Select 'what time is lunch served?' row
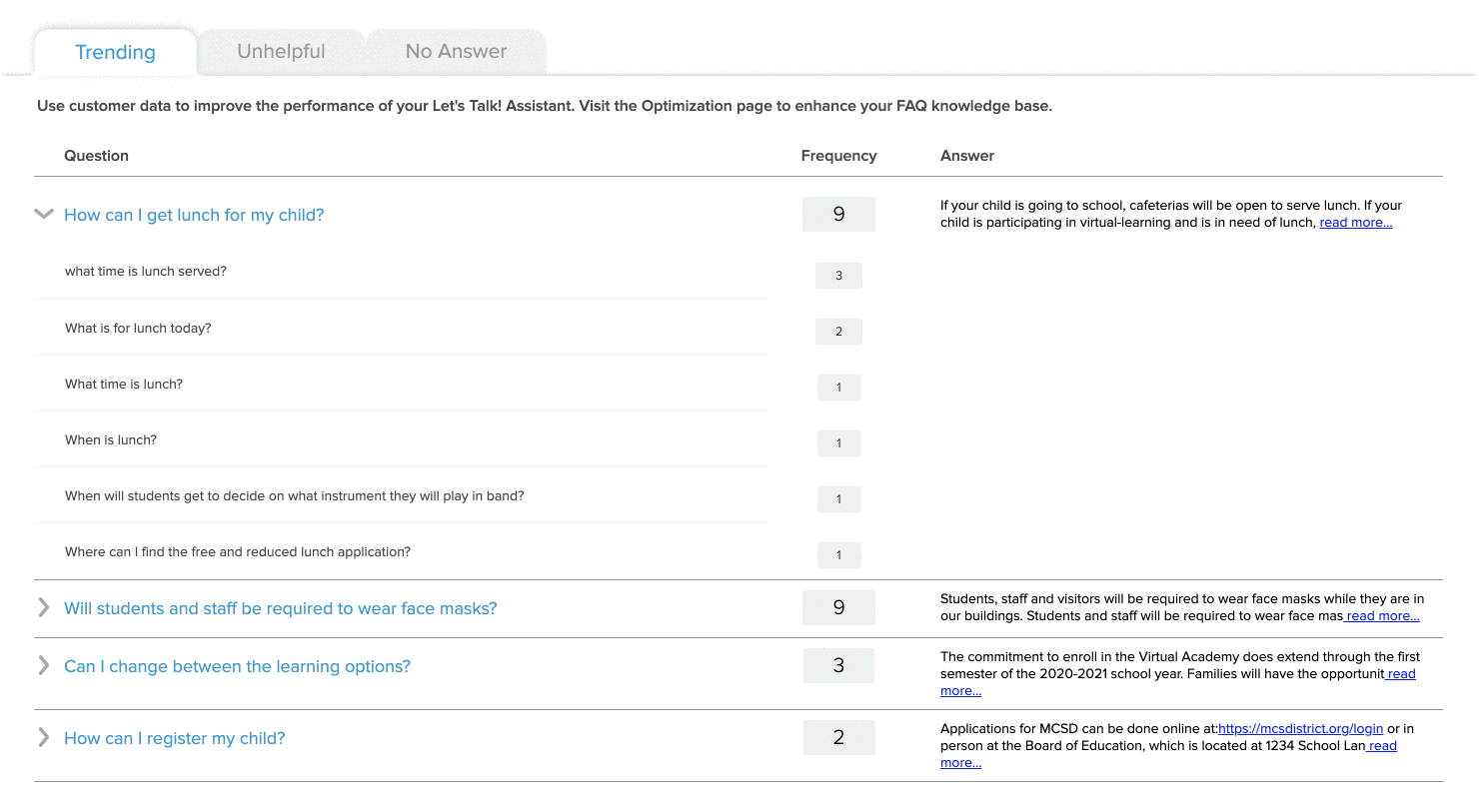 (146, 272)
